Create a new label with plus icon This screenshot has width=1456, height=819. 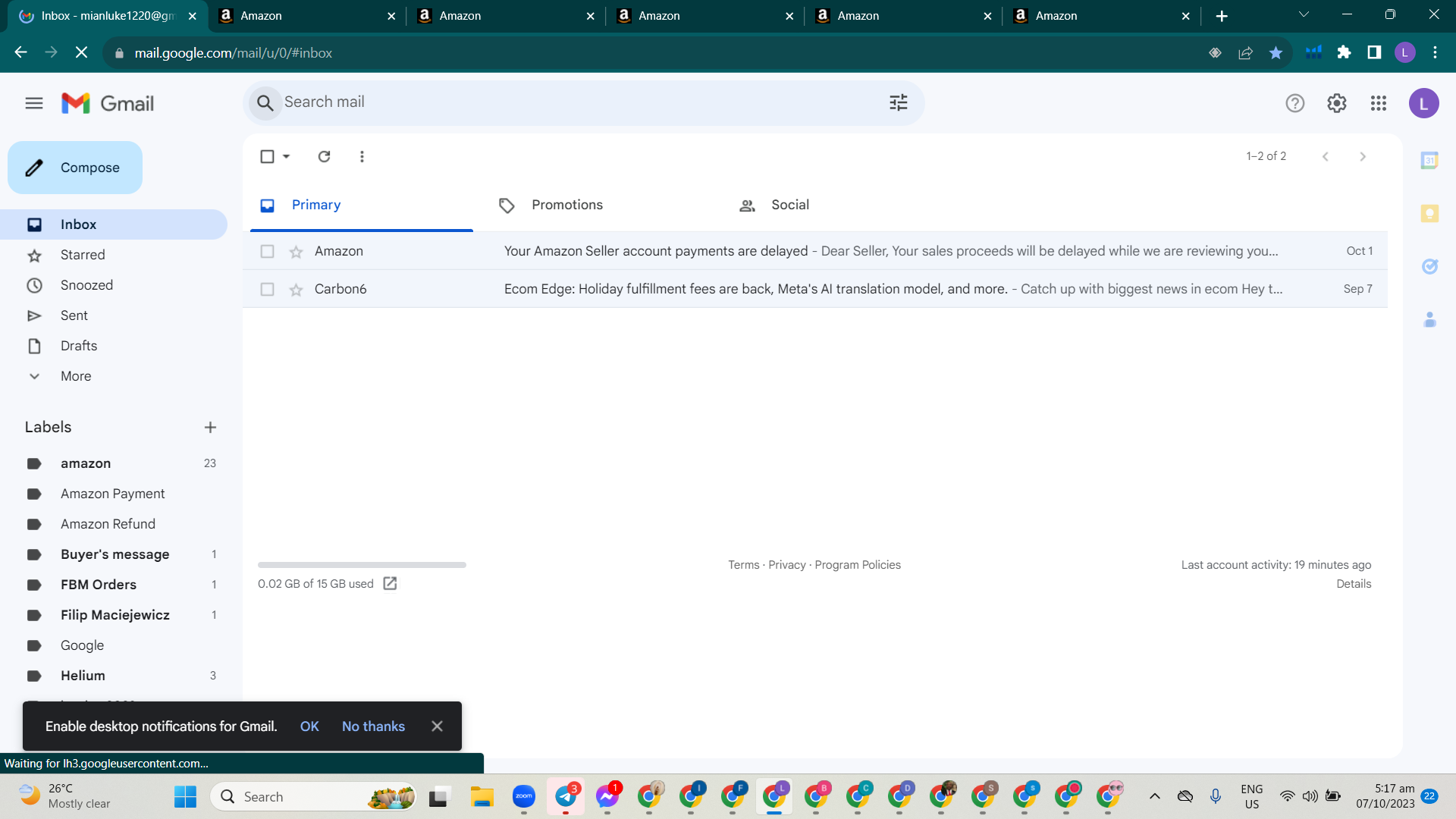pyautogui.click(x=210, y=428)
